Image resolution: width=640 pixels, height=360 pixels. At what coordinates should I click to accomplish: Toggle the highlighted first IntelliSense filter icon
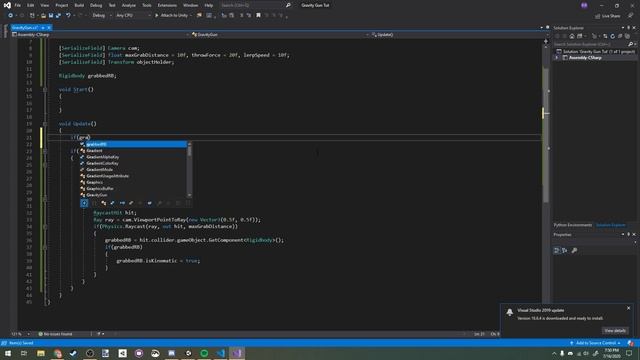[x=84, y=203]
